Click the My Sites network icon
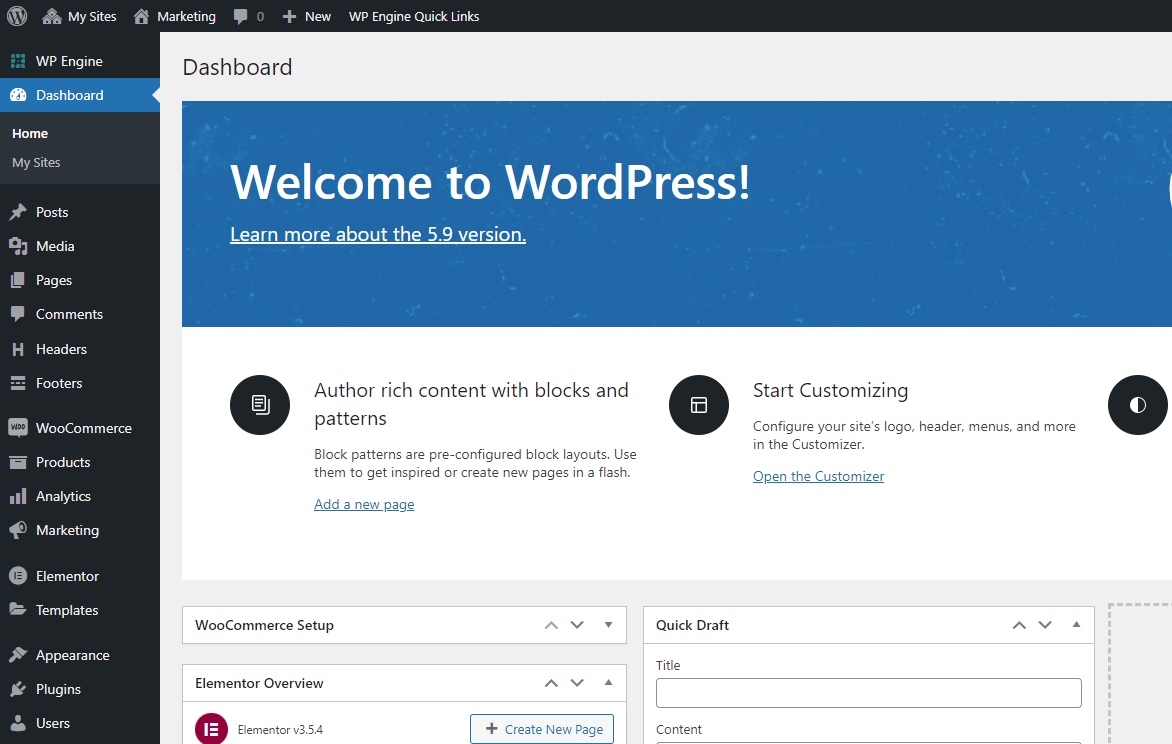The height and width of the screenshot is (744, 1172). click(x=52, y=16)
